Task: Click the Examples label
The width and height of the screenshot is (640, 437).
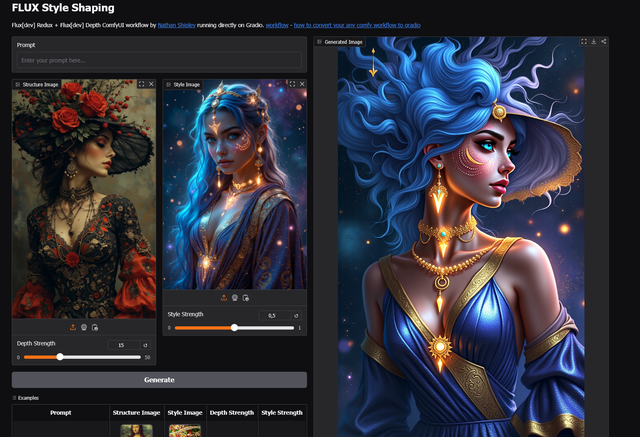Action: [x=28, y=398]
